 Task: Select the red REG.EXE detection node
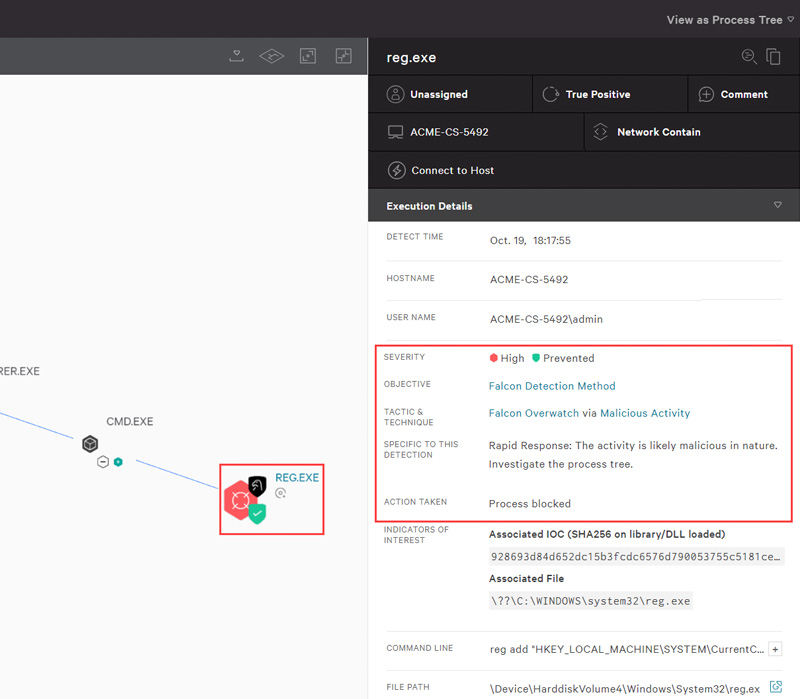click(x=240, y=500)
